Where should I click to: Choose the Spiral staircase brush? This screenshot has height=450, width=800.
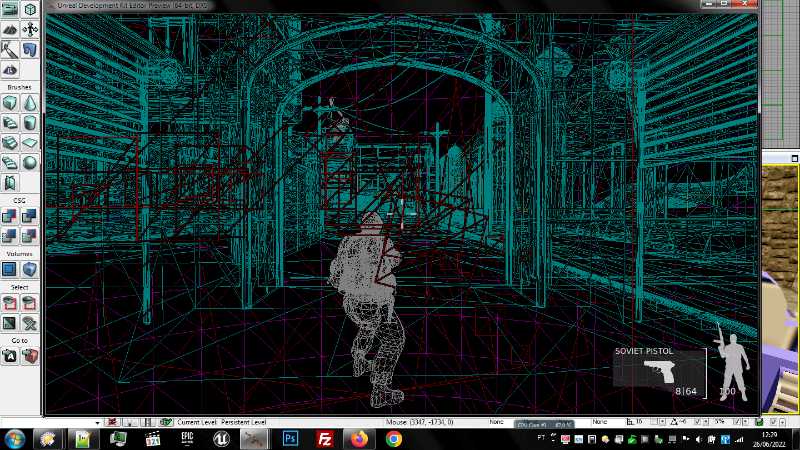point(10,163)
